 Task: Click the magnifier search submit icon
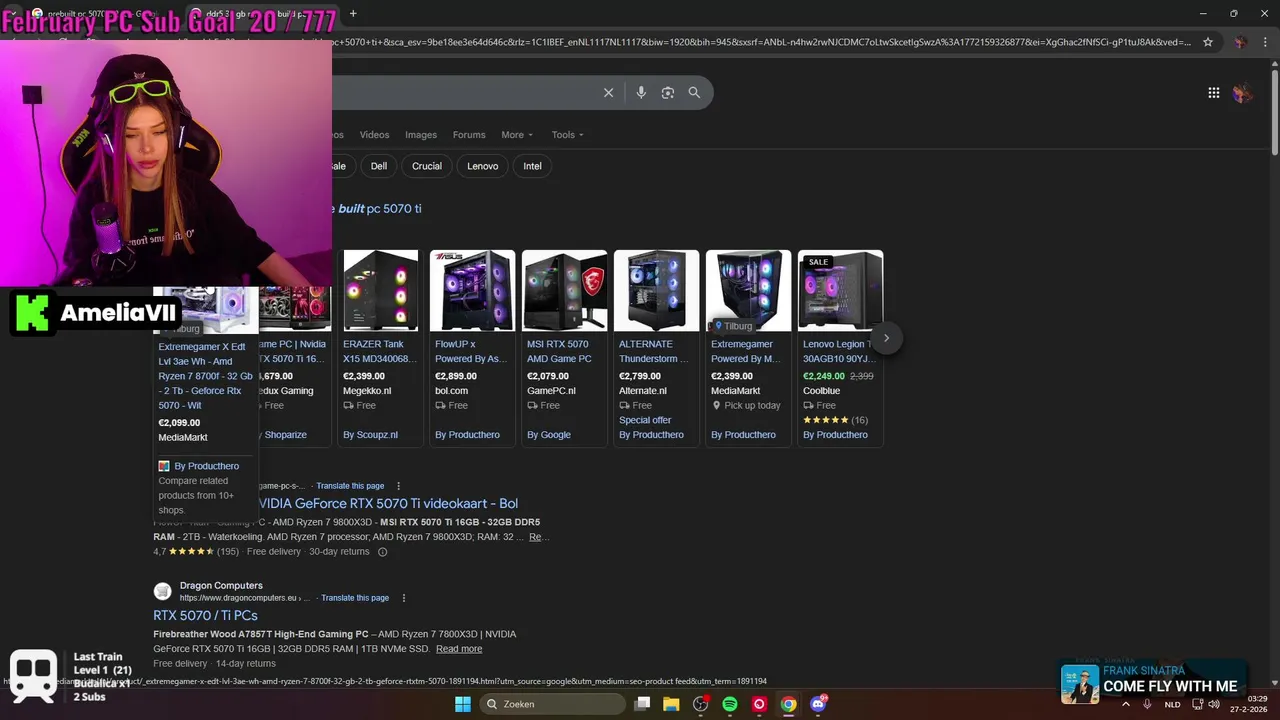pyautogui.click(x=694, y=93)
